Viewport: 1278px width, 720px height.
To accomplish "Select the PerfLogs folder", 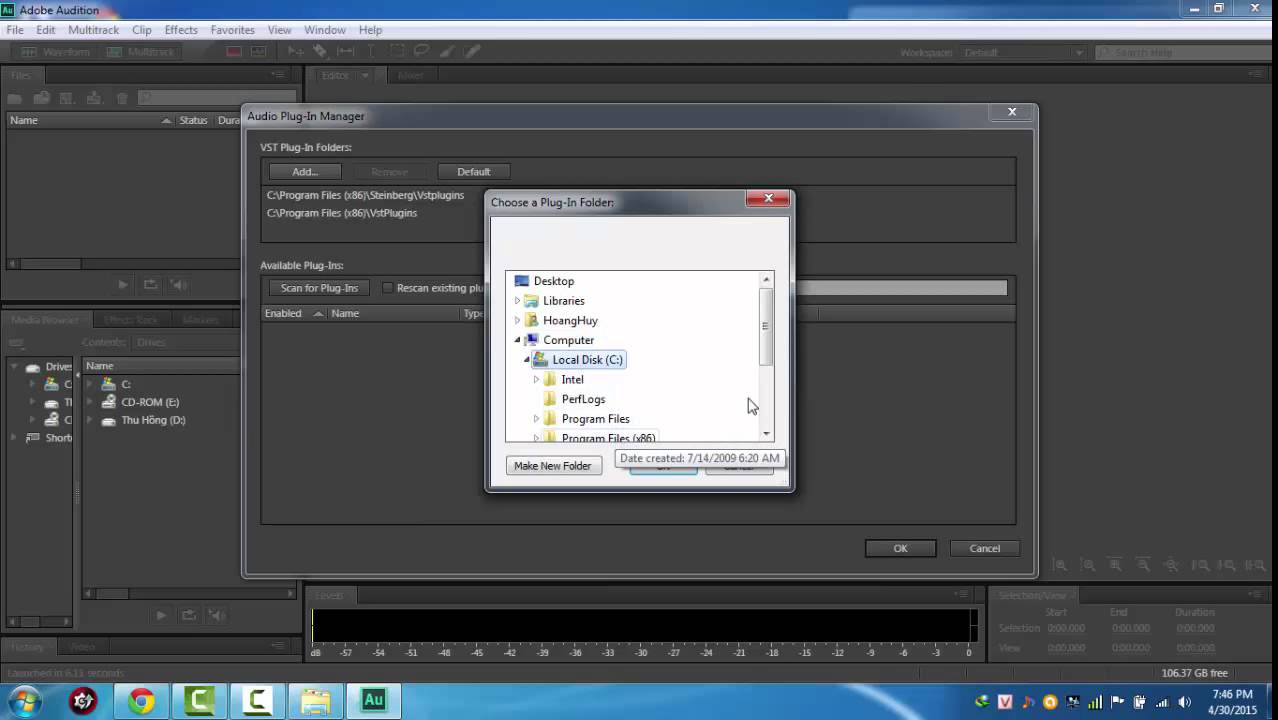I will 583,399.
